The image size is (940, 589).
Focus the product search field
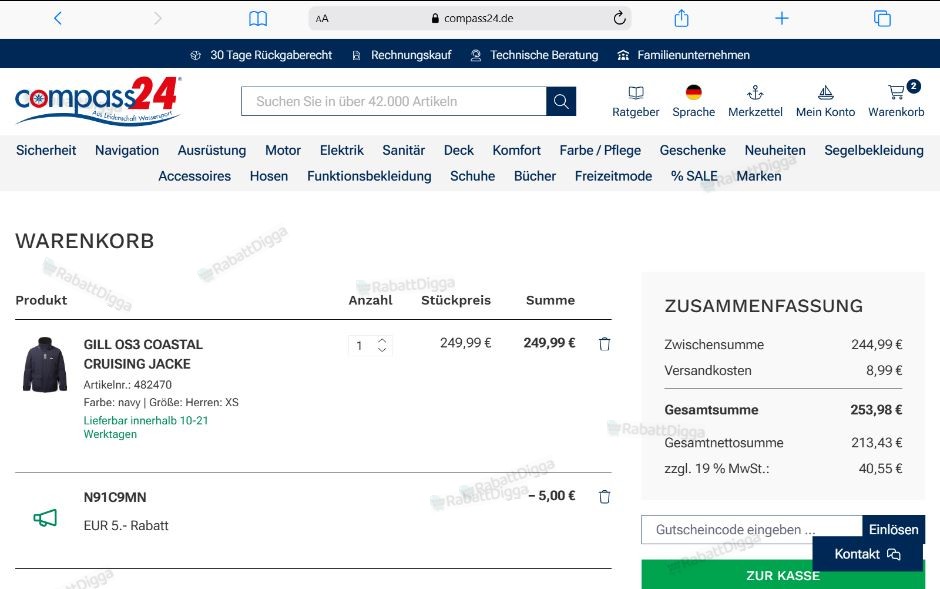[394, 101]
